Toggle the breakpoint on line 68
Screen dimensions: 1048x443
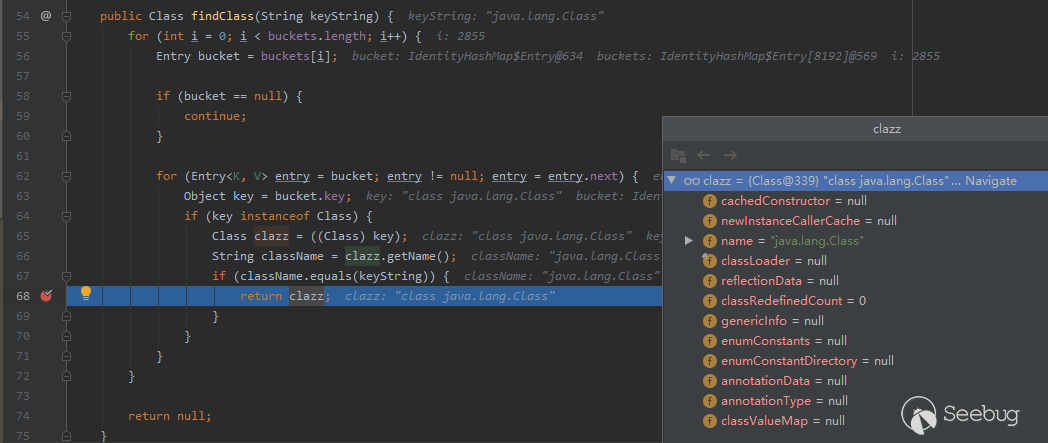coord(45,295)
